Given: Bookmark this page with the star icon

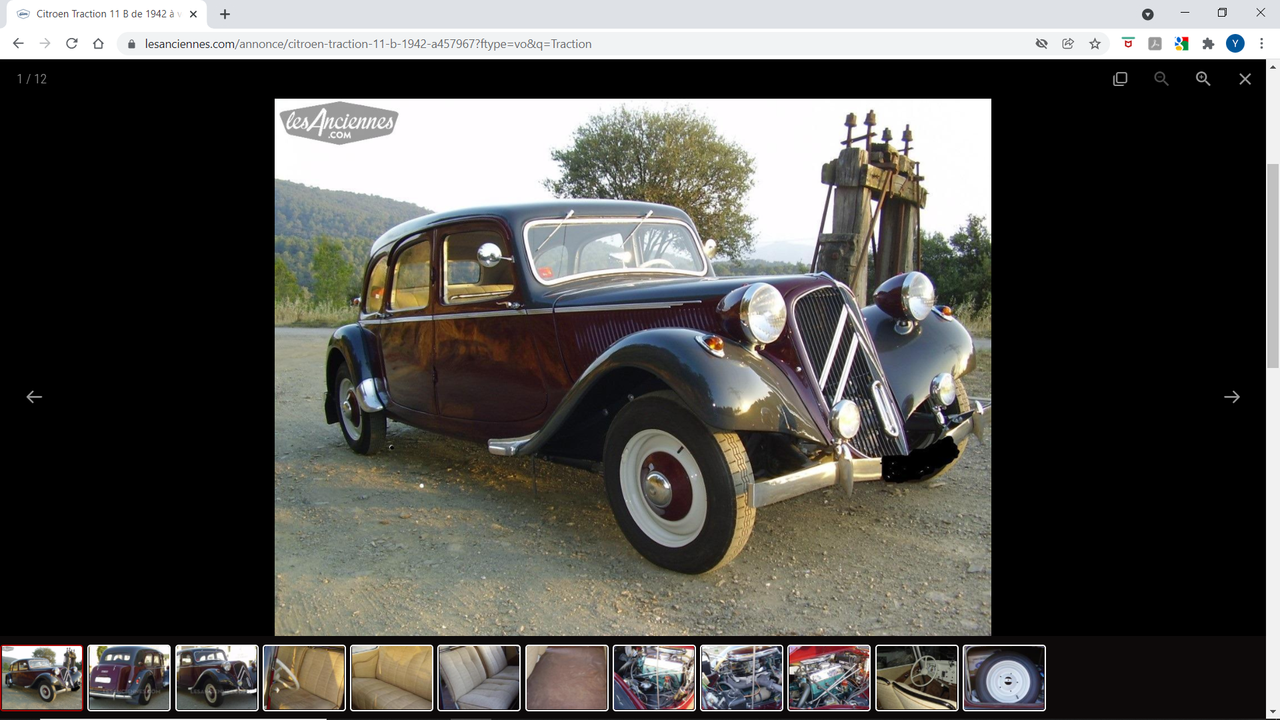Looking at the screenshot, I should [x=1095, y=44].
